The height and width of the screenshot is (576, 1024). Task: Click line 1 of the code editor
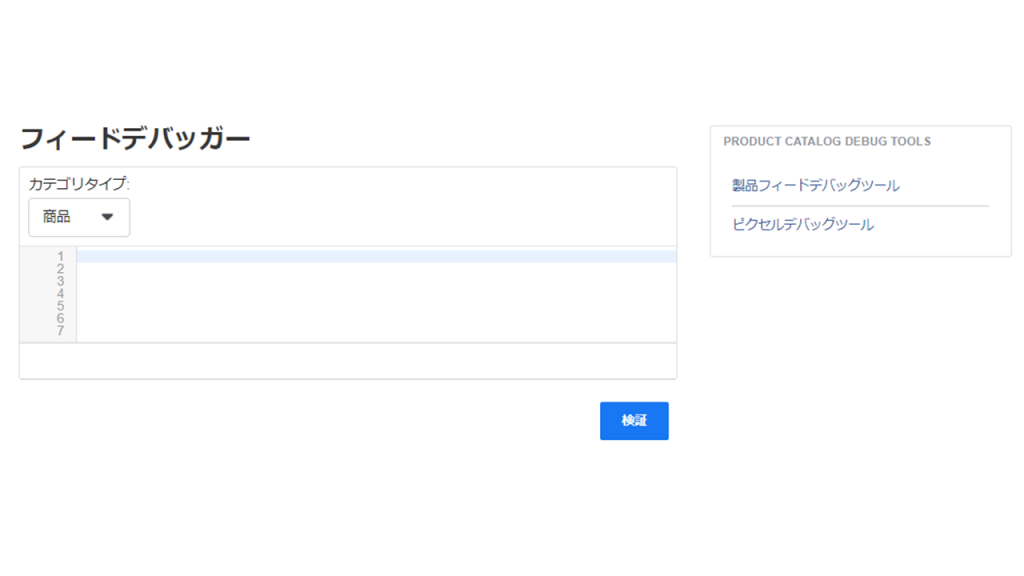[376, 257]
